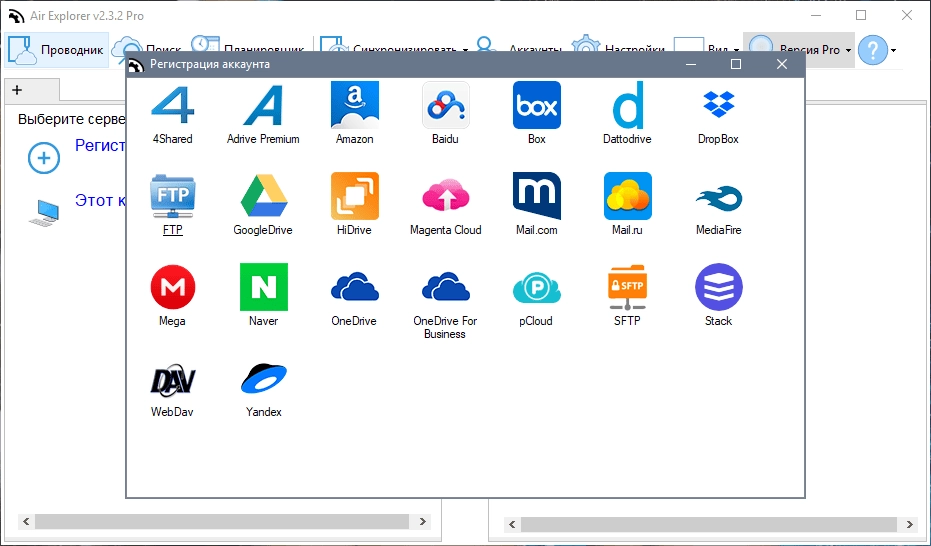Choose the GoogleDrive icon
This screenshot has height=546, width=931.
[263, 196]
